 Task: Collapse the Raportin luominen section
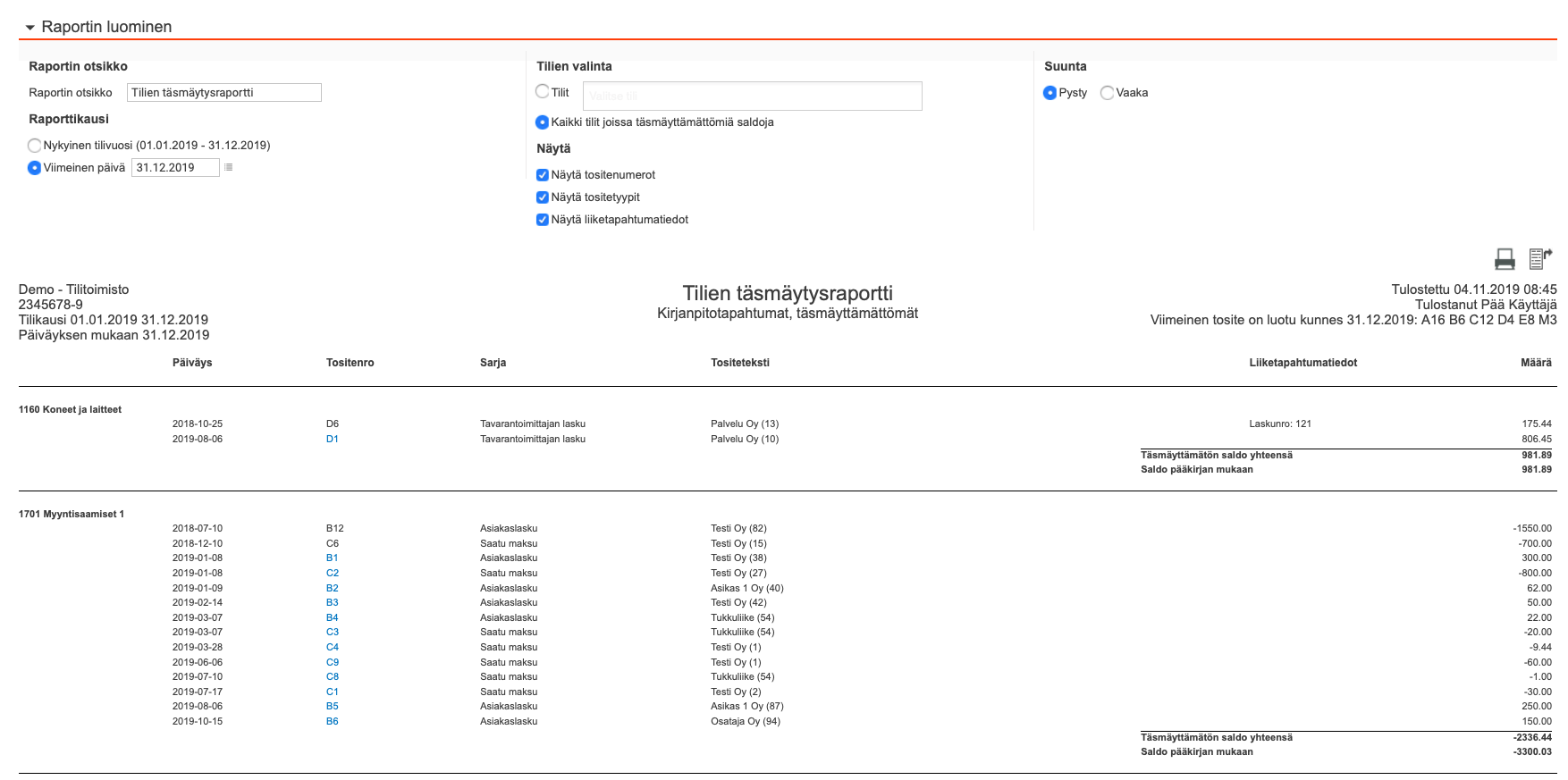pos(30,28)
